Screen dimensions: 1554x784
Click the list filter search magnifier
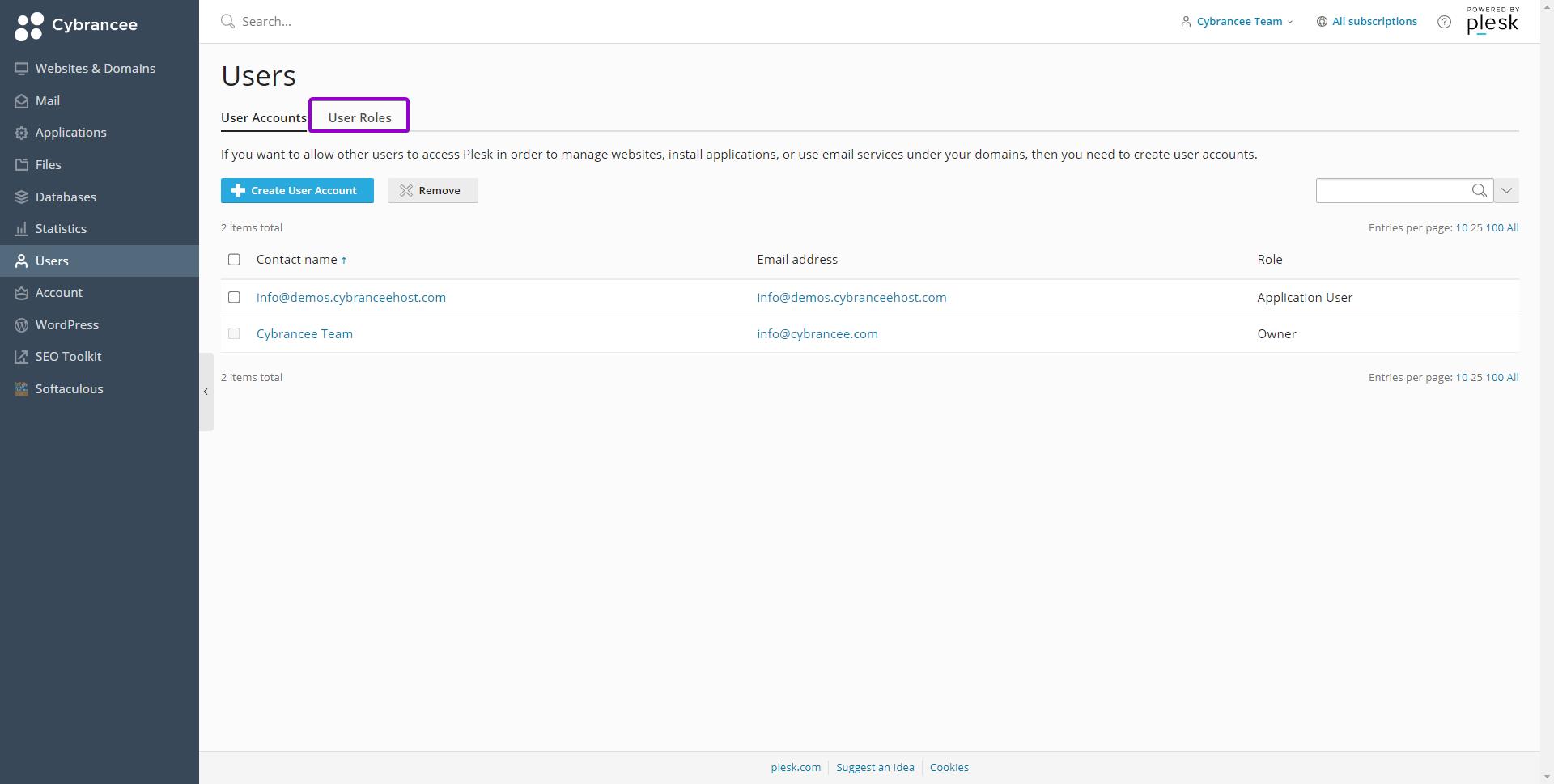pyautogui.click(x=1479, y=191)
